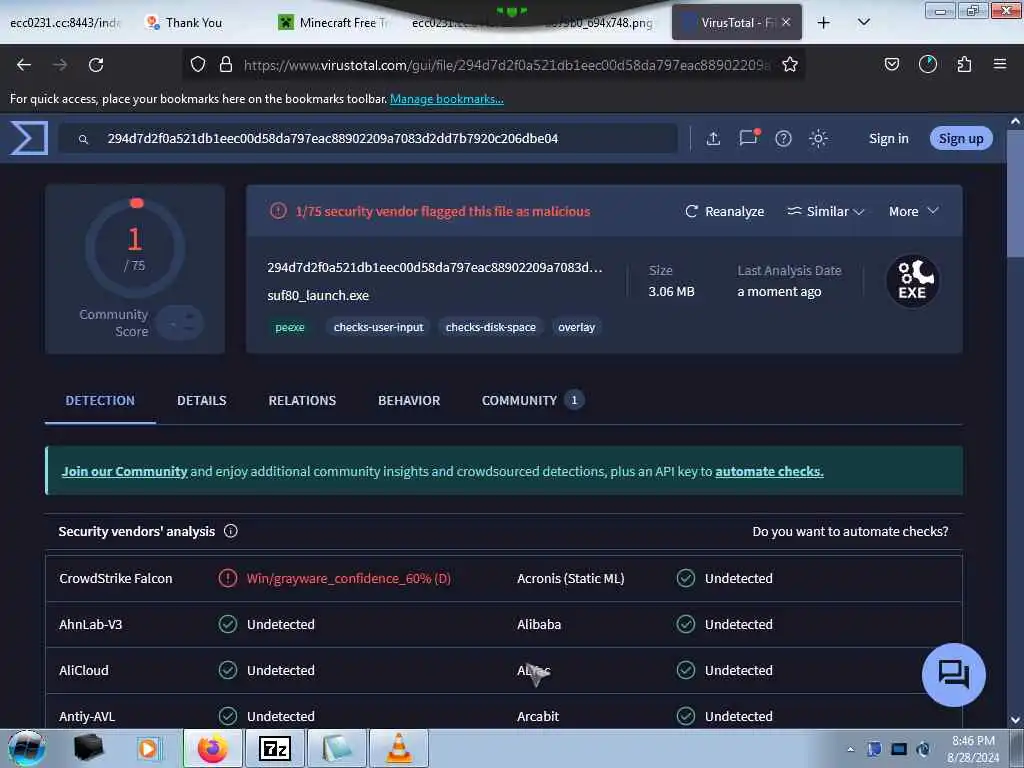Viewport: 1024px width, 768px height.
Task: Click the EXE file type icon
Action: click(913, 281)
